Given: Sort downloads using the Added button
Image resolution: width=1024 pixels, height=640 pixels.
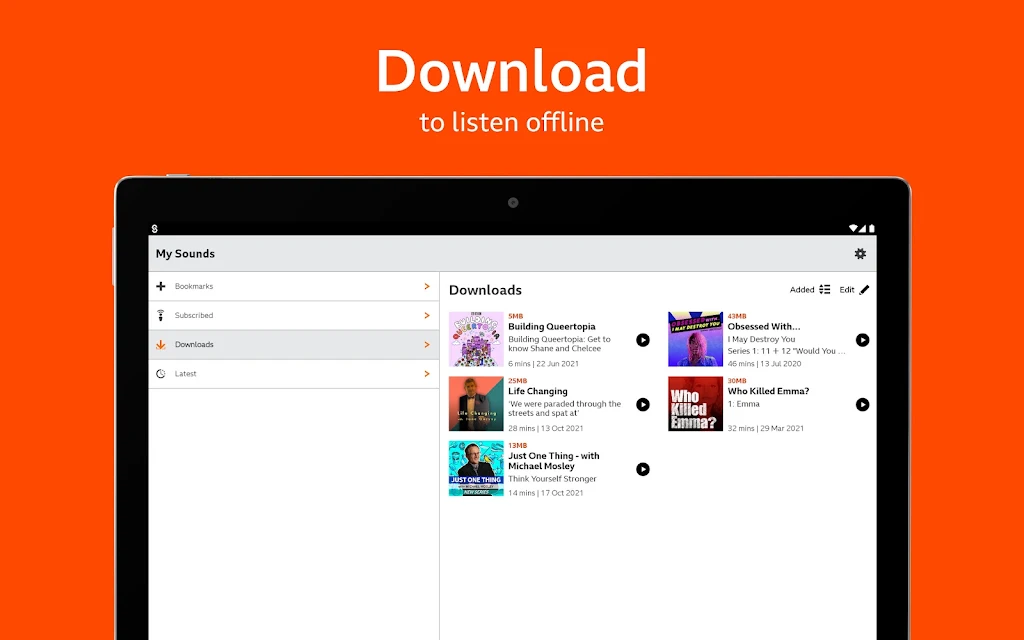Looking at the screenshot, I should click(810, 289).
